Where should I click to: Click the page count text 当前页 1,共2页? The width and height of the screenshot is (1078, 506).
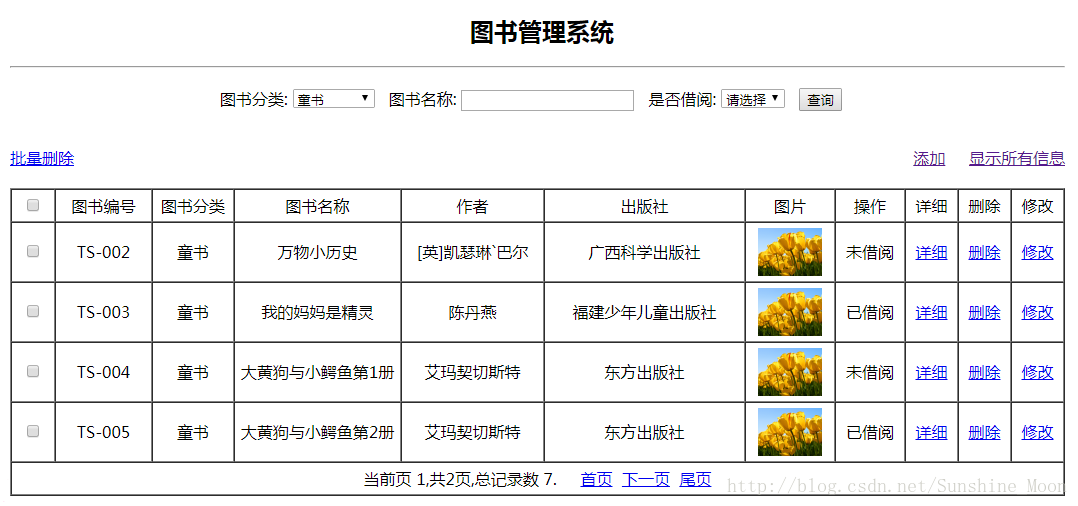point(418,479)
